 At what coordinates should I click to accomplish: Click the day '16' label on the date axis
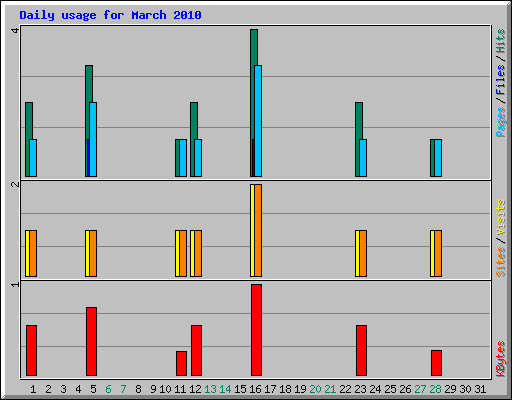point(255,389)
